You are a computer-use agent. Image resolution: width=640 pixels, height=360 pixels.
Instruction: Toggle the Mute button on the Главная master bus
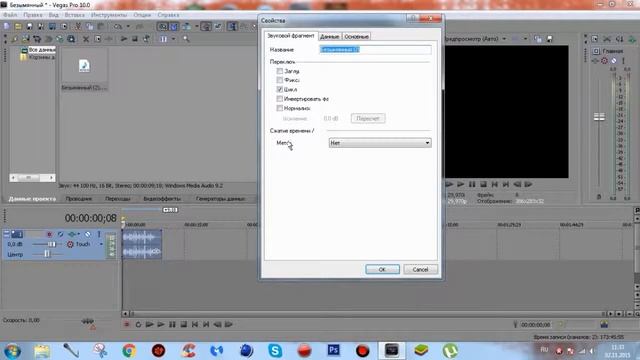click(x=613, y=60)
